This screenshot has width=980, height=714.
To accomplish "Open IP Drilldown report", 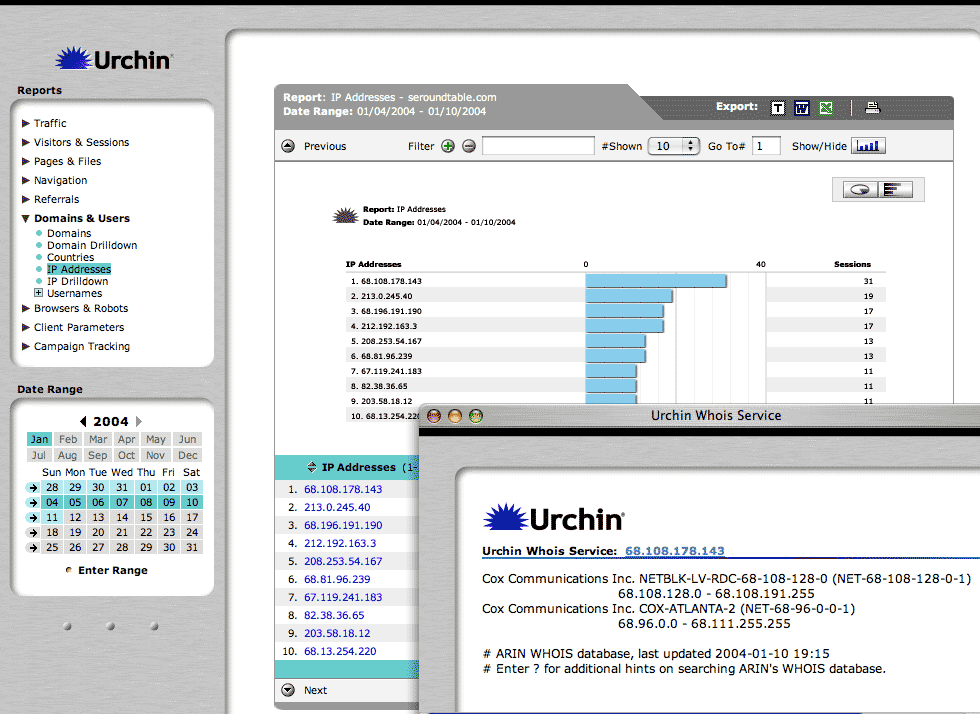I will click(x=78, y=281).
